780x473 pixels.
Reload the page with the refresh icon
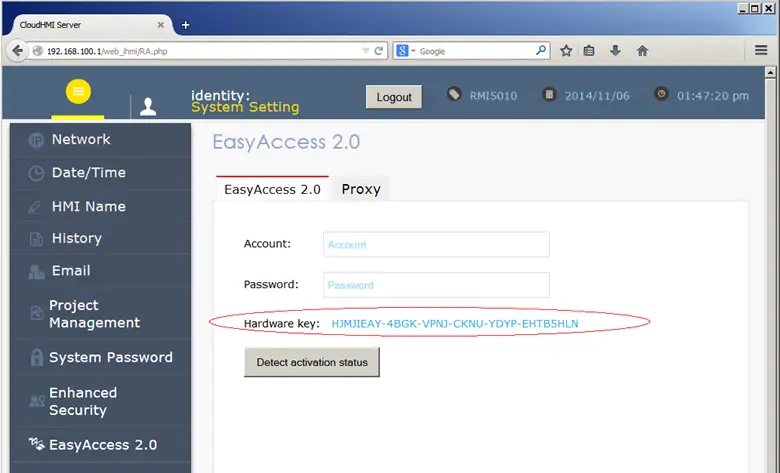(379, 51)
